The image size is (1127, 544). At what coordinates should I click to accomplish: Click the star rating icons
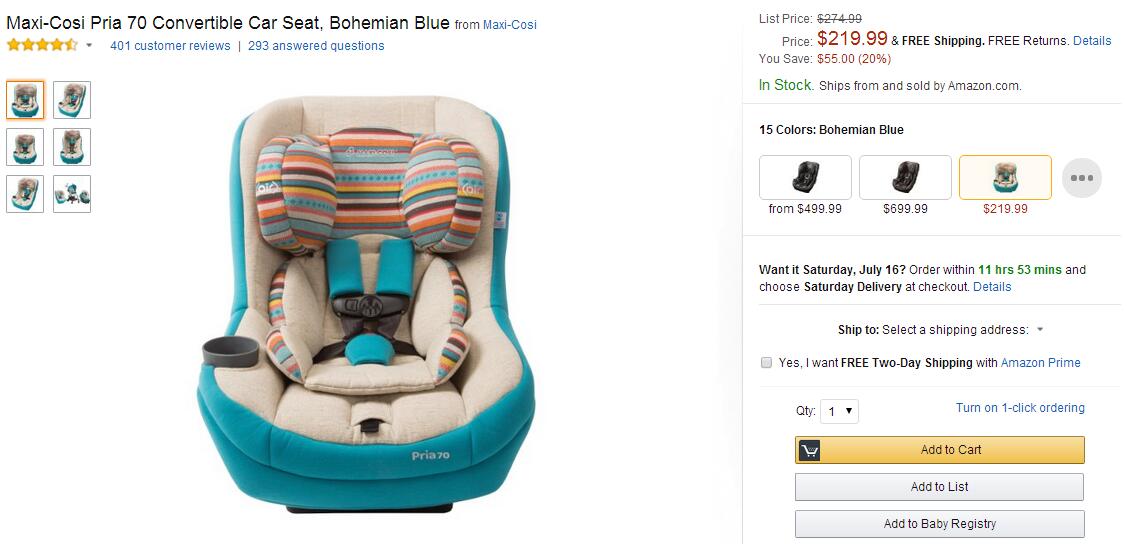[x=41, y=45]
